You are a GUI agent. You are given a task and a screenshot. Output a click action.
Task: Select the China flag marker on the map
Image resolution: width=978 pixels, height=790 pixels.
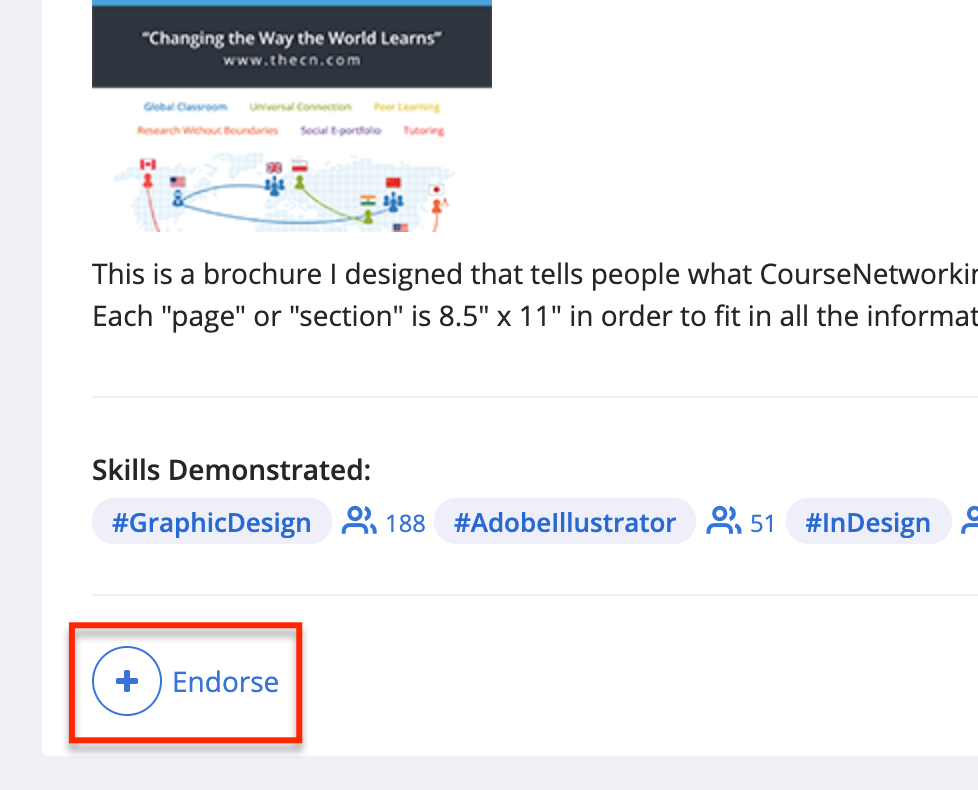(393, 183)
